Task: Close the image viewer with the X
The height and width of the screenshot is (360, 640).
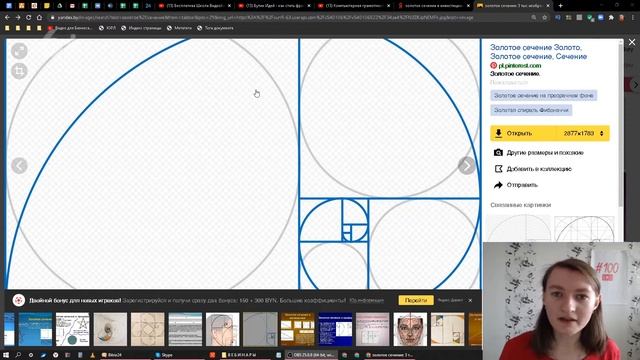Action: point(632,42)
